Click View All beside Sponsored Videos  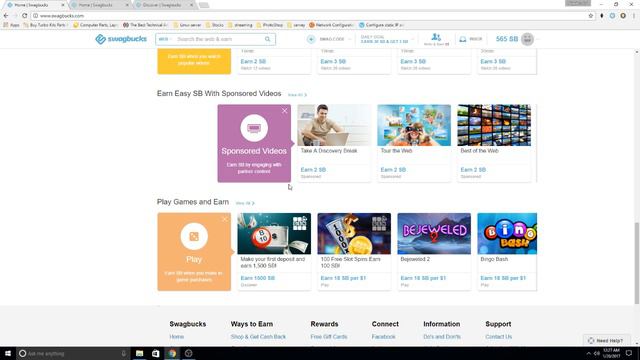coord(297,95)
